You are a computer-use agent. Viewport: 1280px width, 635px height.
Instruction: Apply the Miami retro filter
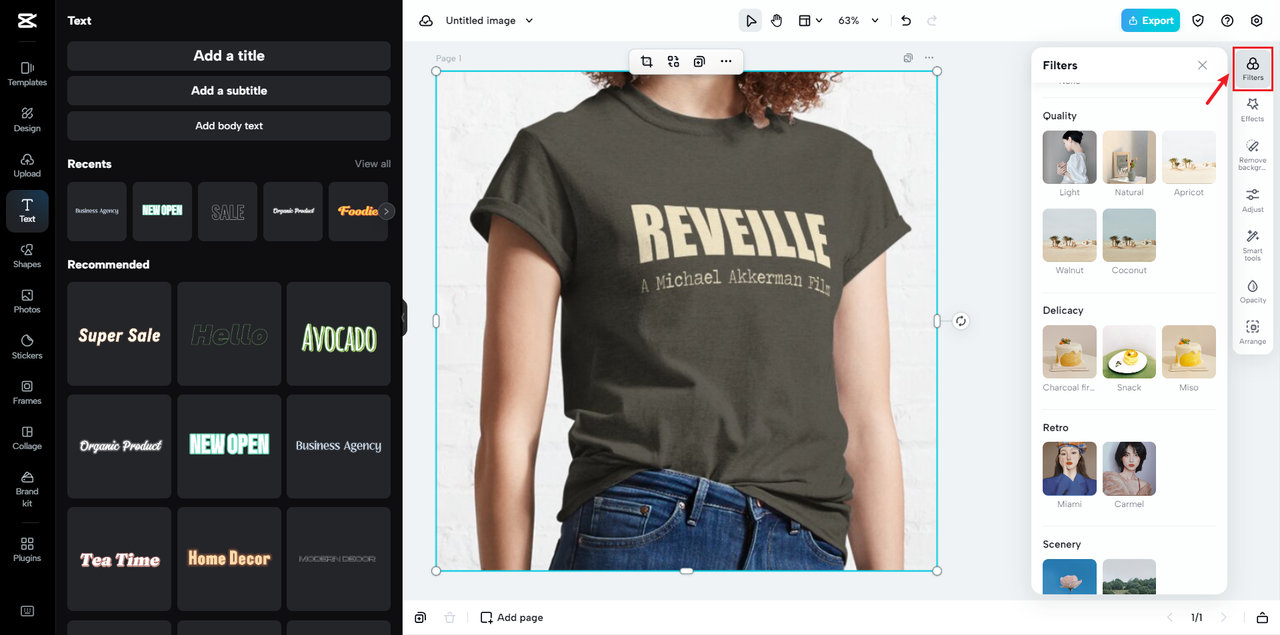pos(1069,469)
